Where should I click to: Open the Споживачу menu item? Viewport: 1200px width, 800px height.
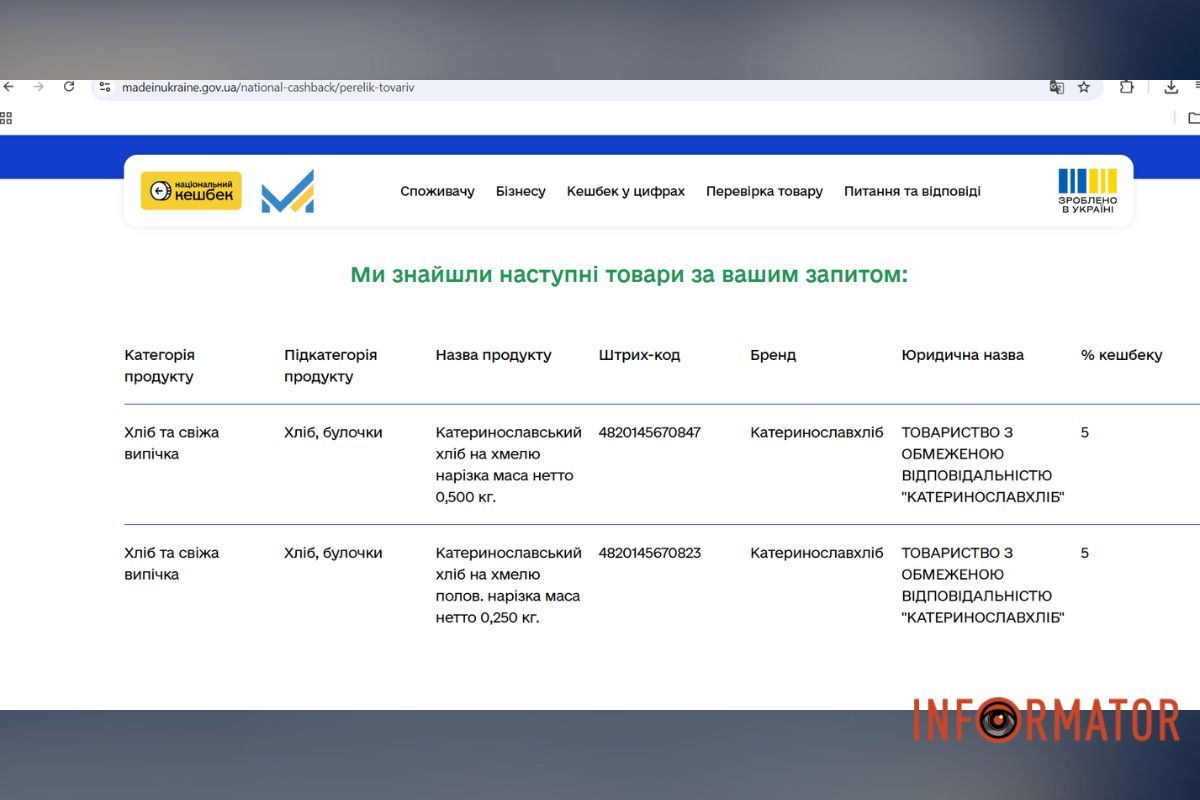[x=437, y=191]
